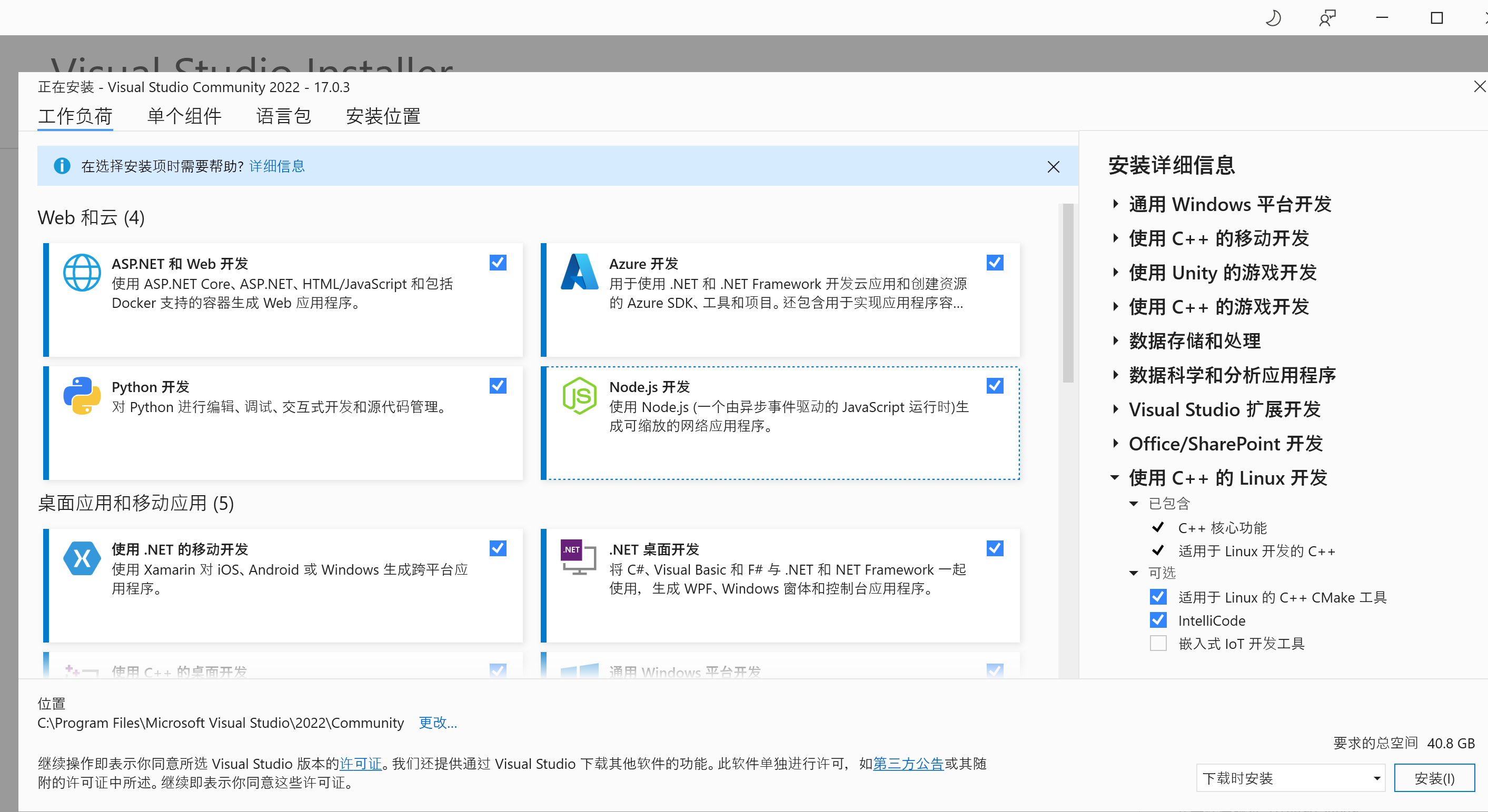1488x812 pixels.
Task: Click the Python development logo icon
Action: 82,396
